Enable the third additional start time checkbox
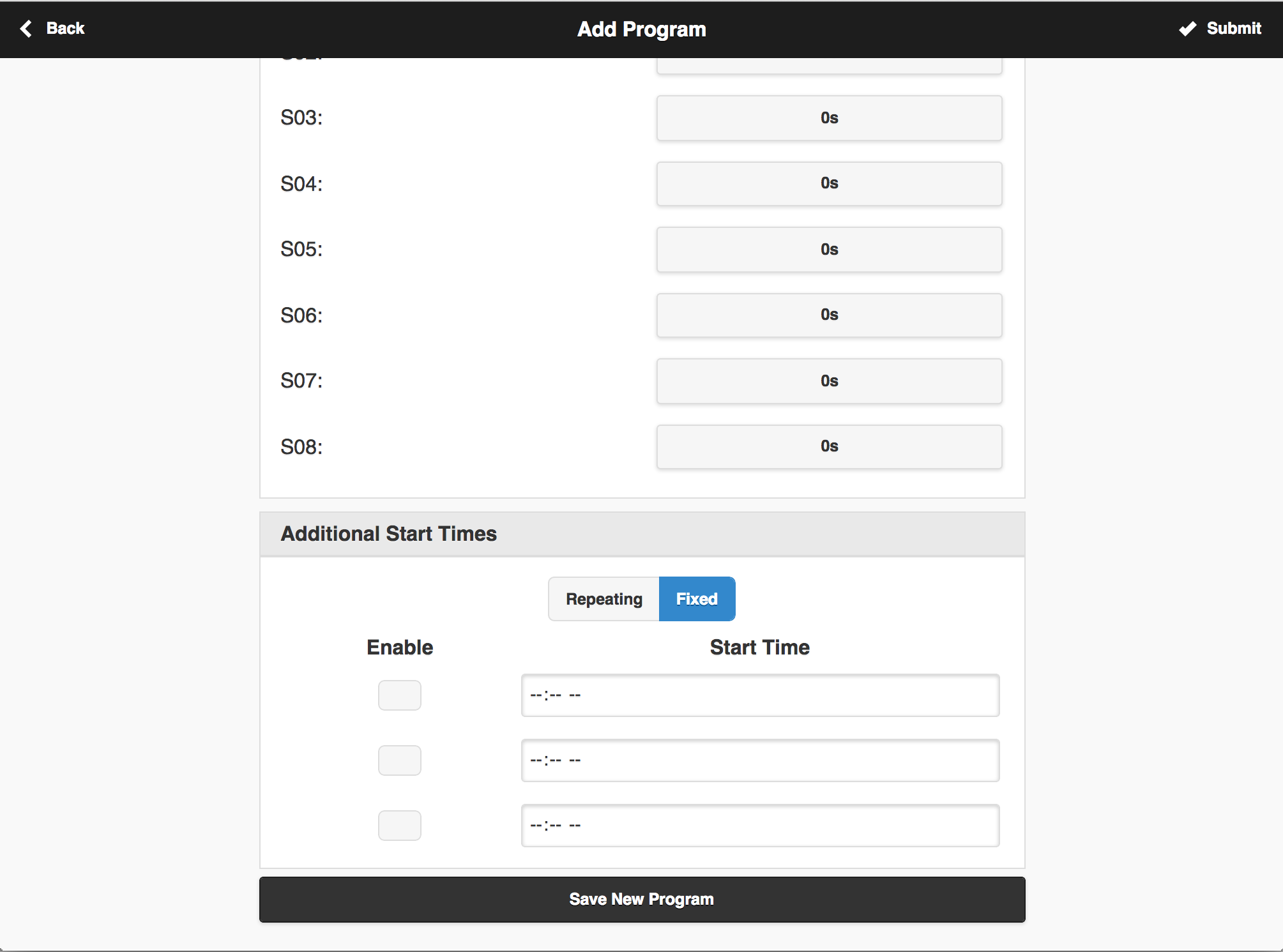Screen dimensions: 1283x952 pos(399,826)
